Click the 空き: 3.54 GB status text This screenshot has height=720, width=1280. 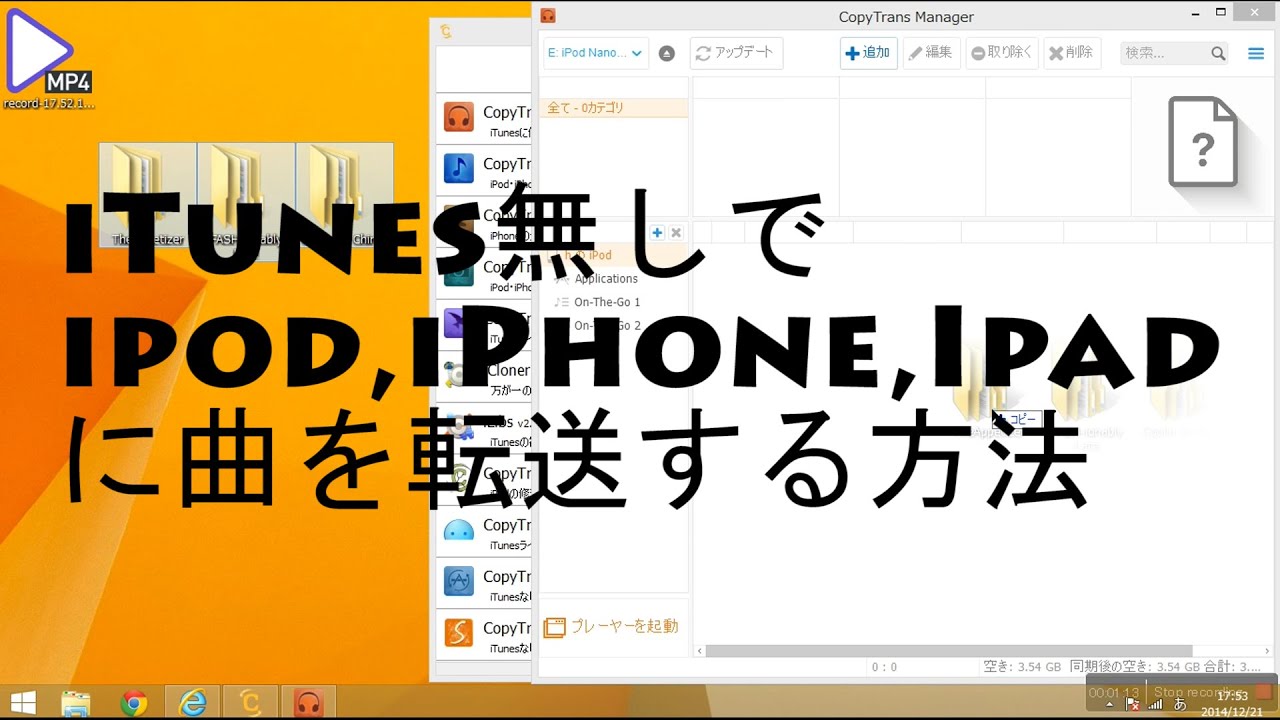(x=1022, y=666)
